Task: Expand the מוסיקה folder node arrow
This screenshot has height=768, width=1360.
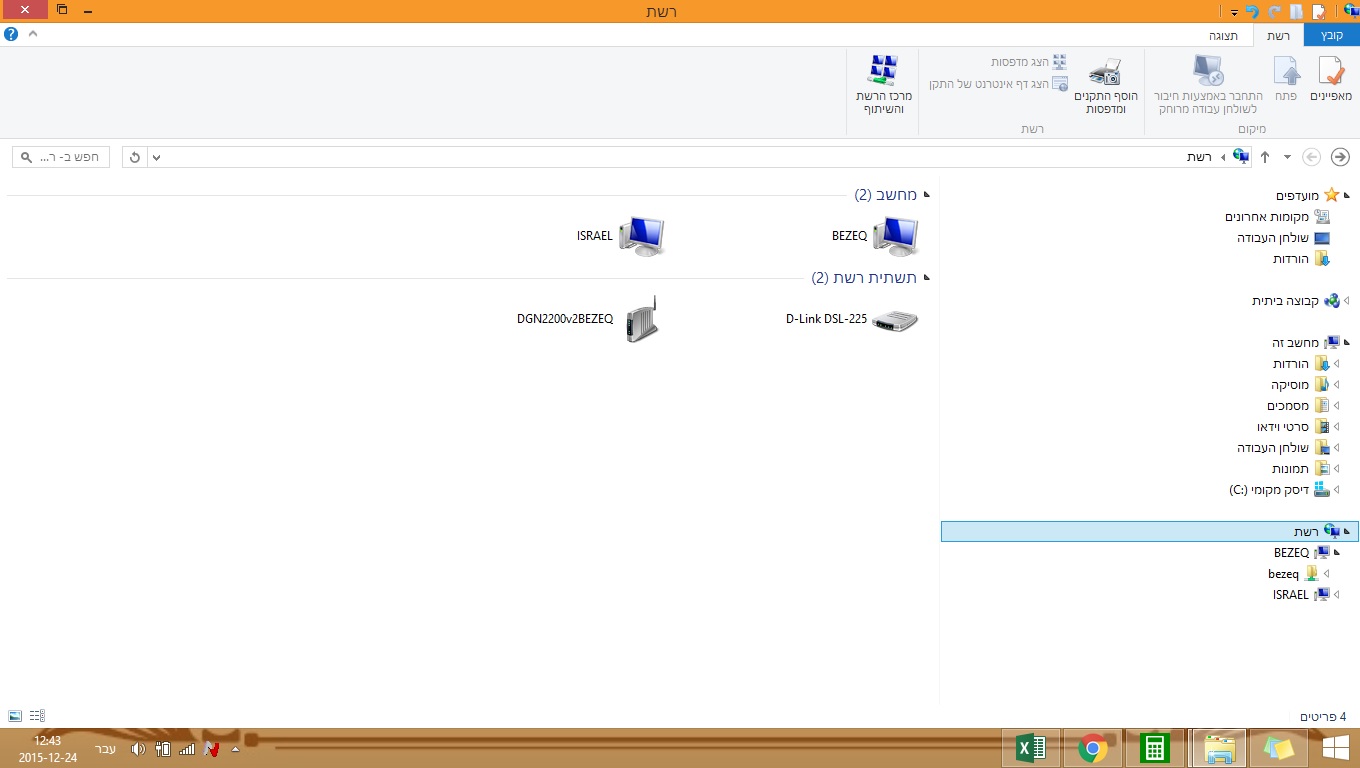Action: (1337, 385)
